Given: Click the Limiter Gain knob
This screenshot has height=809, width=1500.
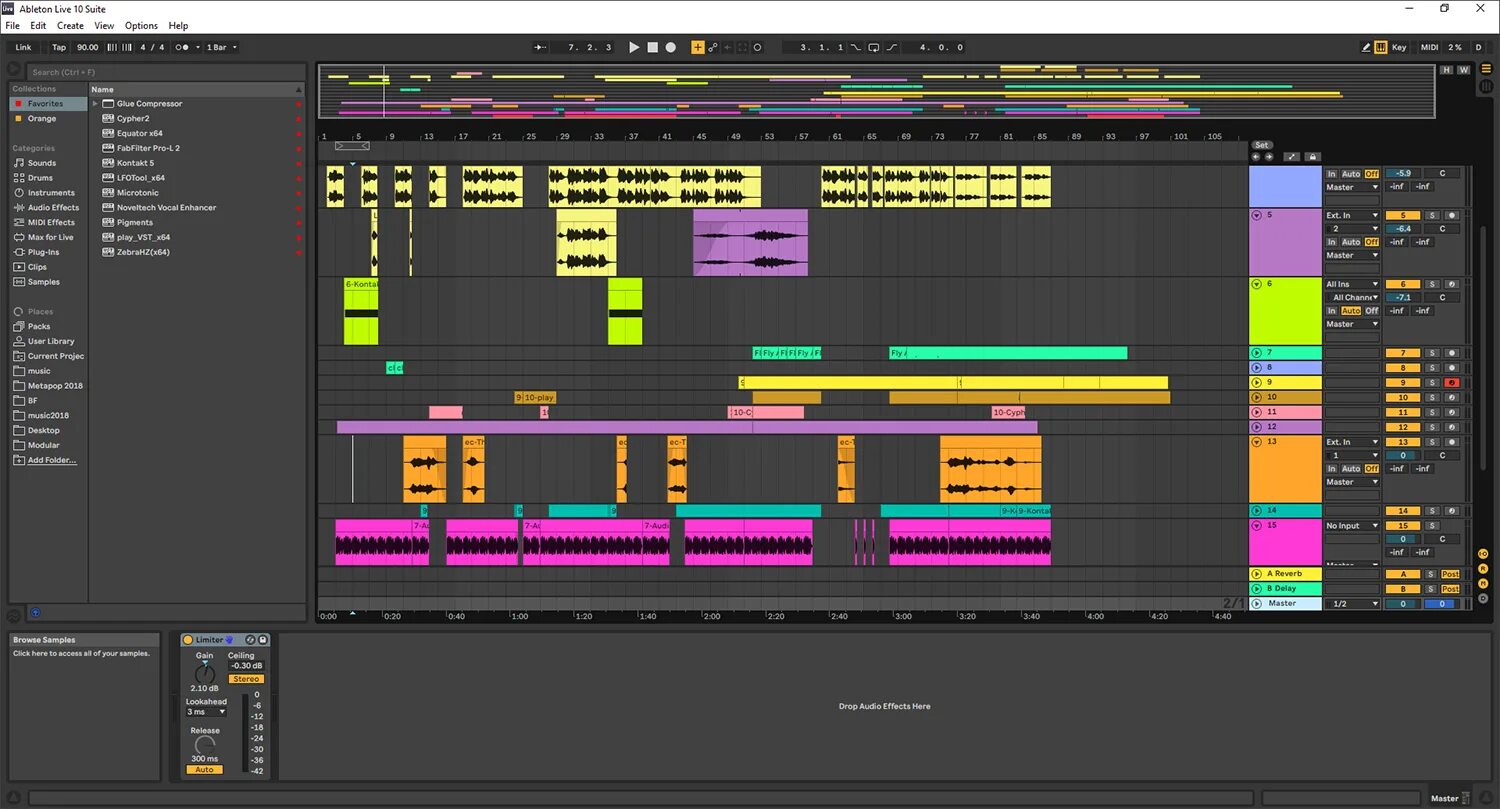Looking at the screenshot, I should point(205,674).
